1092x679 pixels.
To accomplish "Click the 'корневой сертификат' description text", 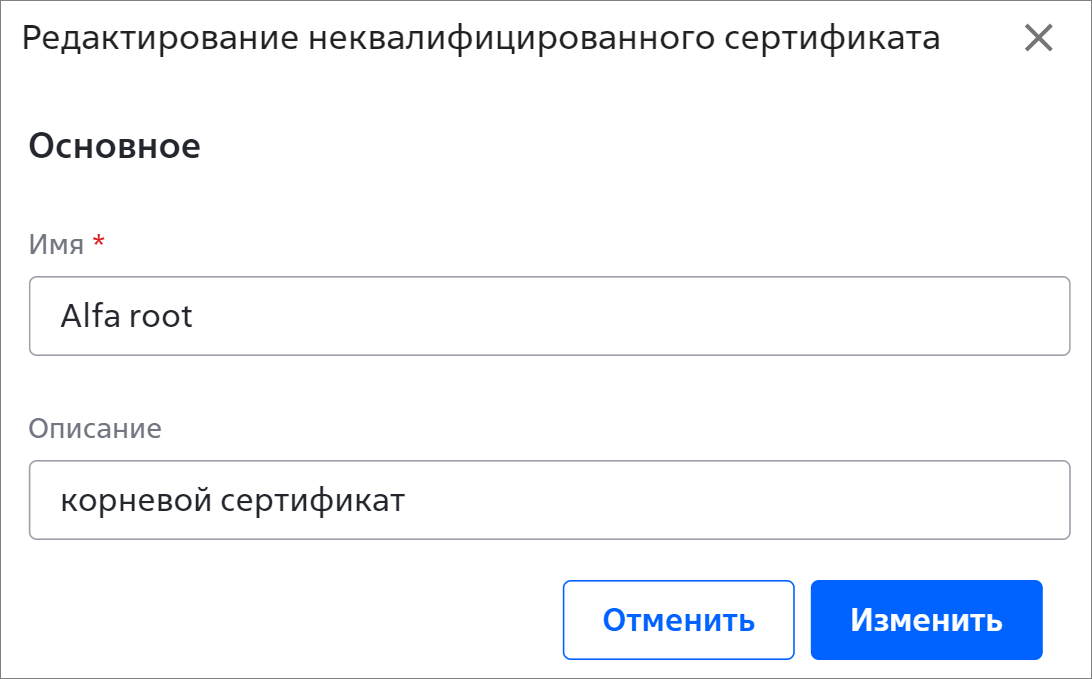I will (x=233, y=501).
